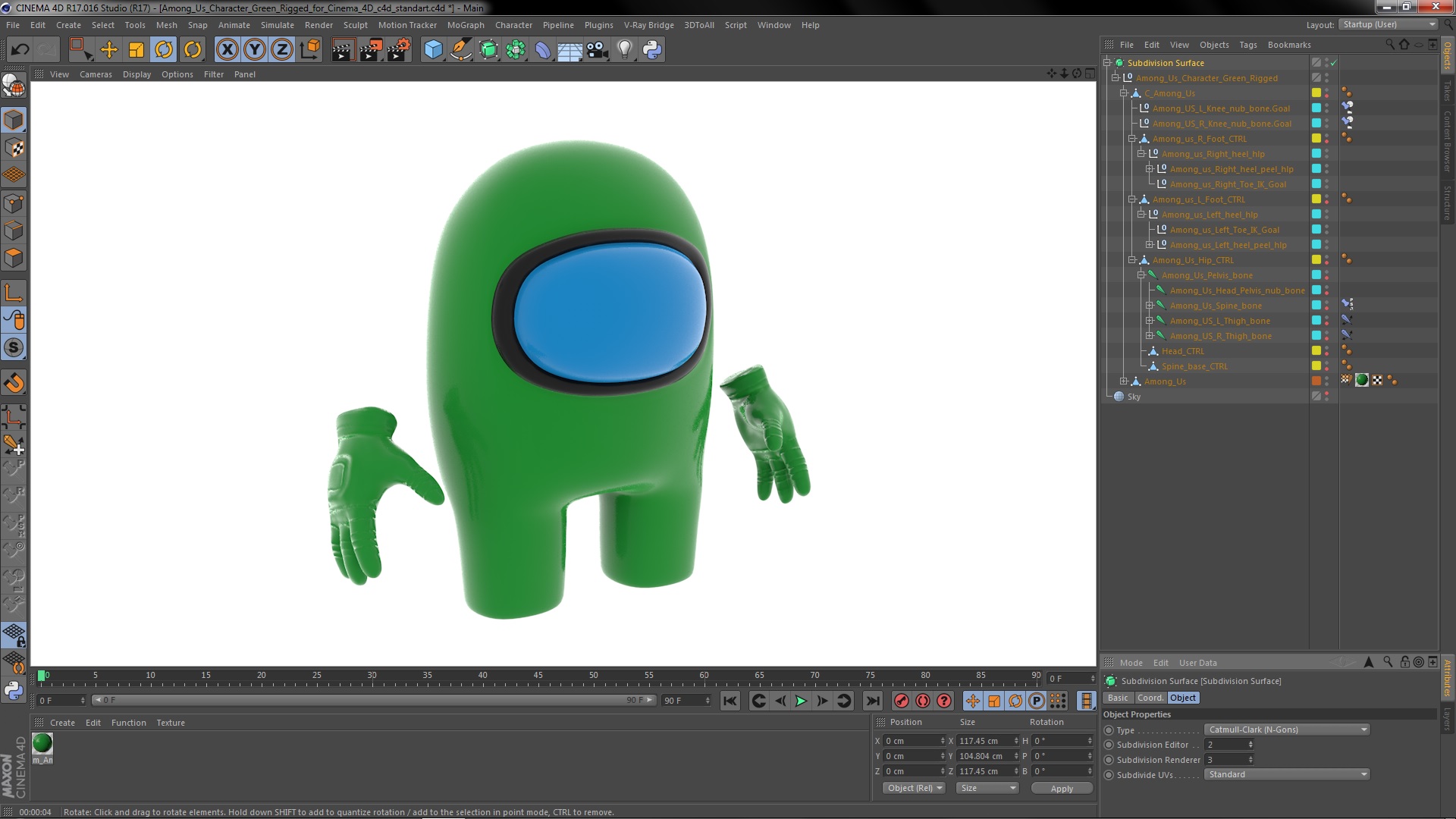The image size is (1456, 819).
Task: Select Points mode icon
Action: (x=14, y=203)
